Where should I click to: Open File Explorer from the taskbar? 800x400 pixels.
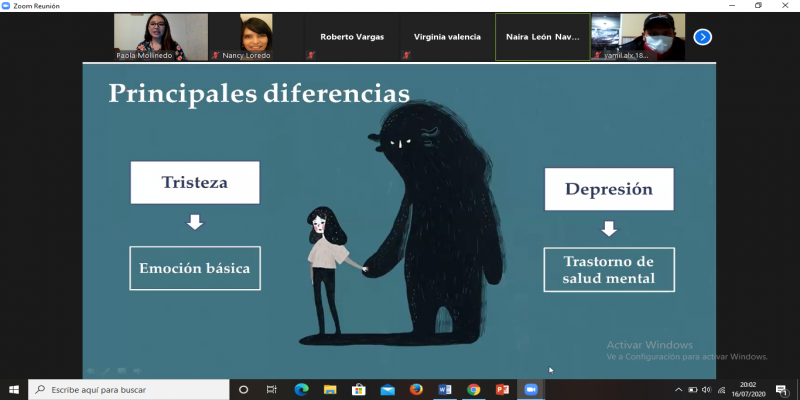(x=330, y=390)
